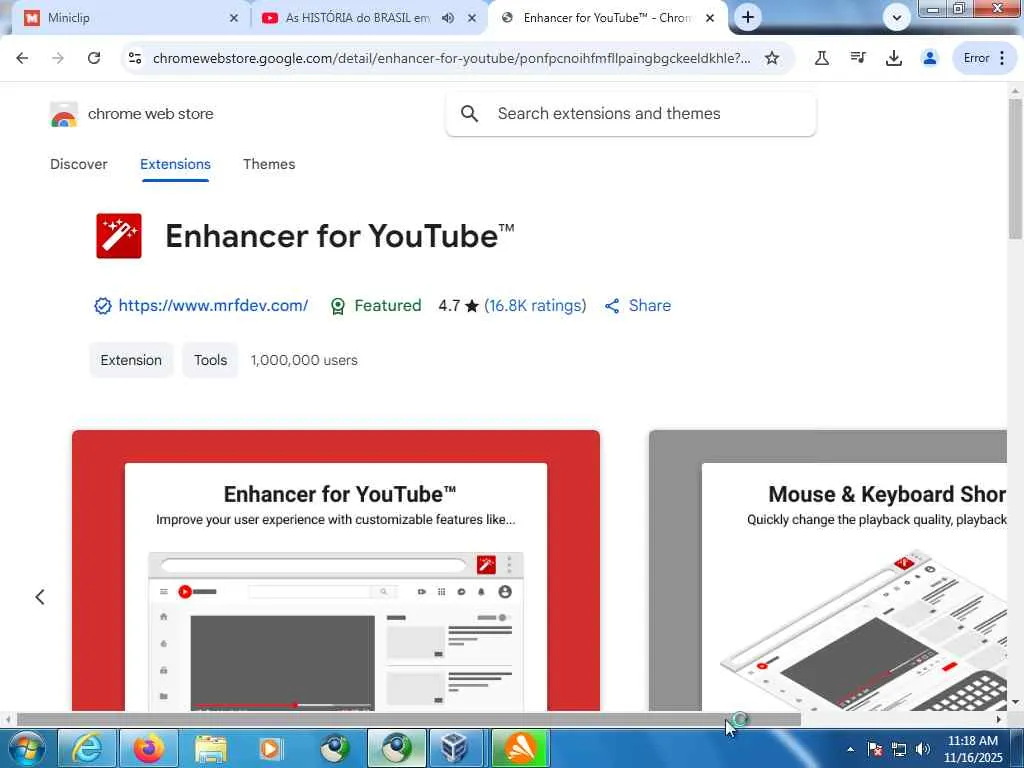This screenshot has height=768, width=1024.
Task: Show hidden system tray icons
Action: click(850, 749)
